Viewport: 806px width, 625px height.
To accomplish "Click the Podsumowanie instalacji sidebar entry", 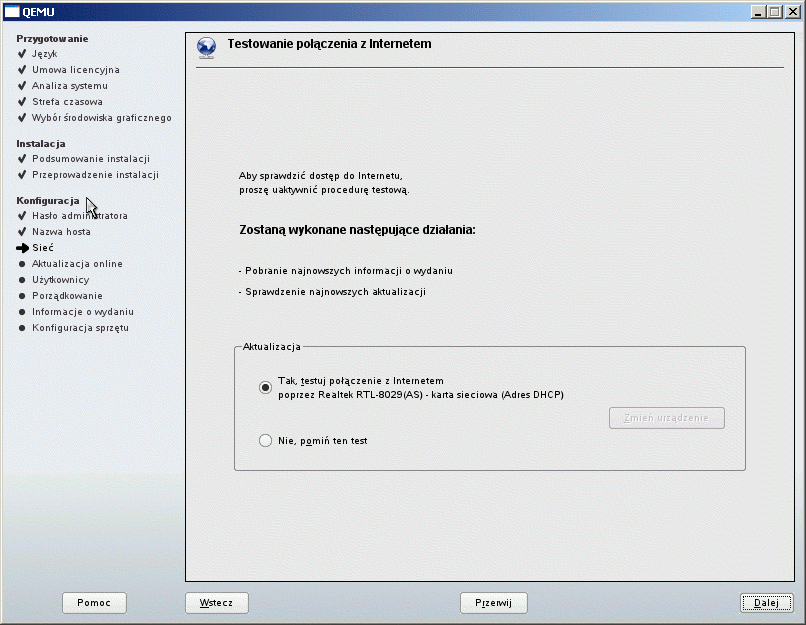I will pyautogui.click(x=90, y=159).
